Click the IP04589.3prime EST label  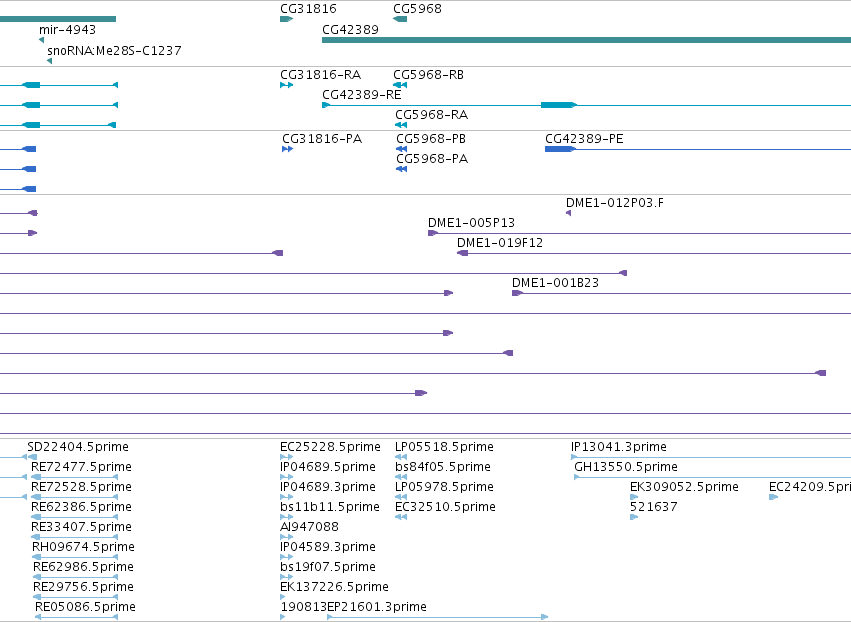[328, 547]
